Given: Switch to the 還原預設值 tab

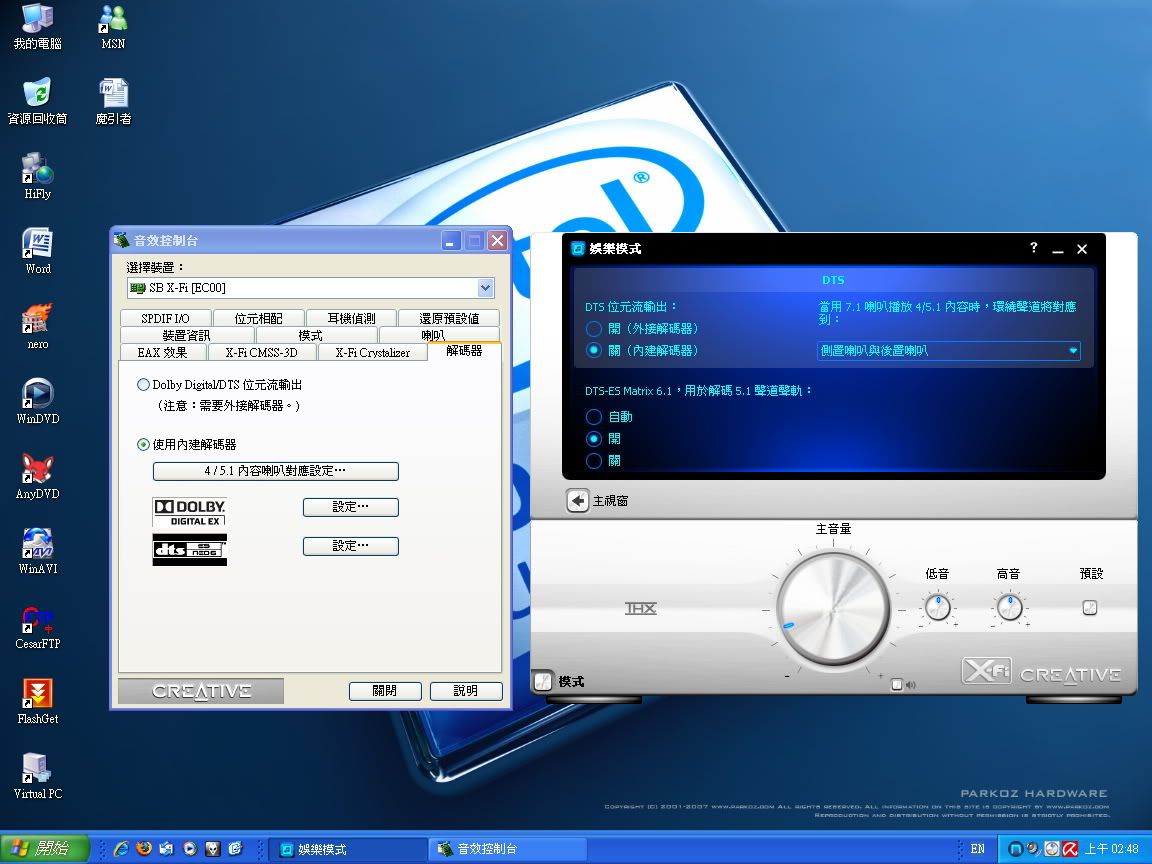Looking at the screenshot, I should pyautogui.click(x=449, y=318).
